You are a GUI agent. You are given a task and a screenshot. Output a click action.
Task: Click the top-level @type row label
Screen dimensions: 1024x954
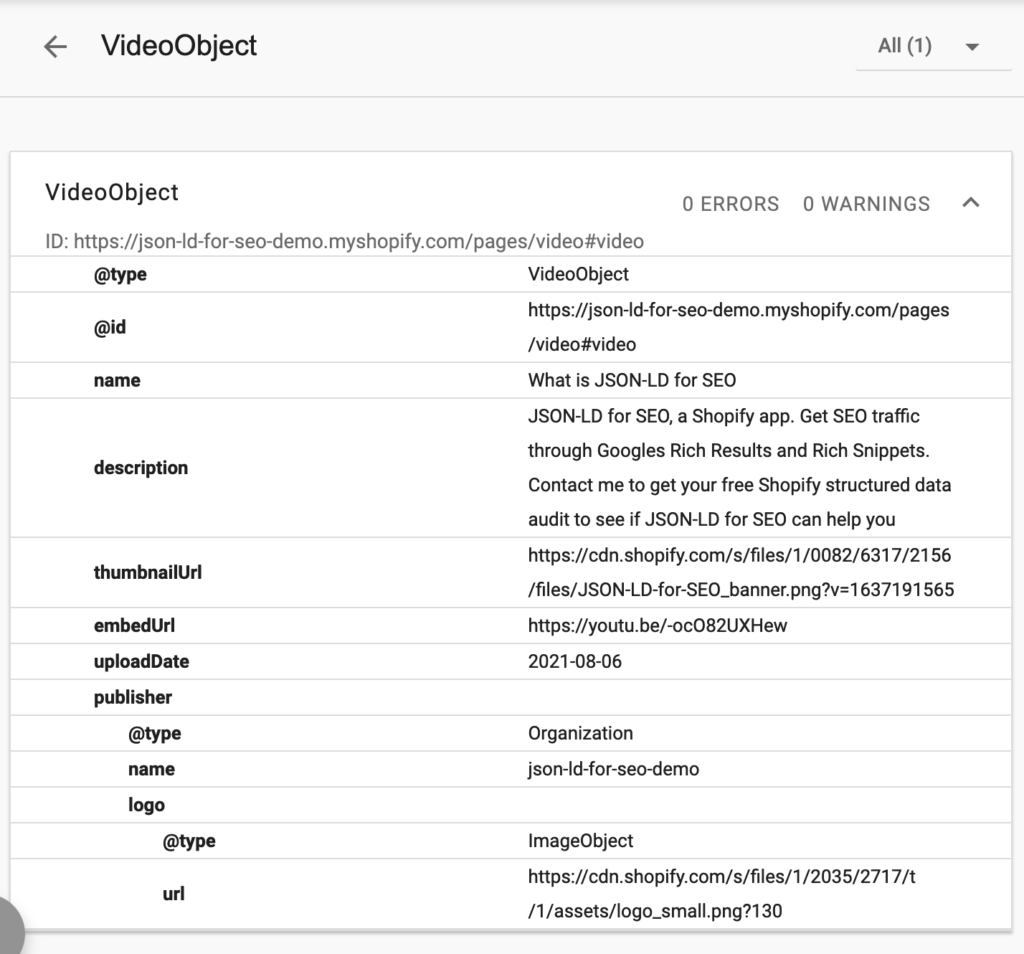[120, 274]
